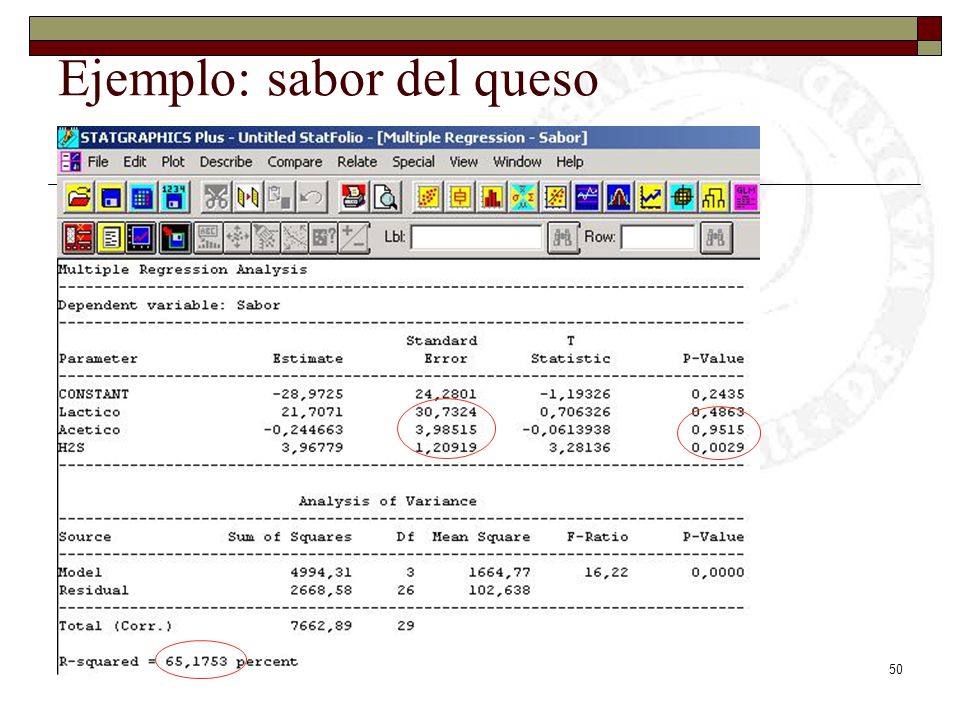The height and width of the screenshot is (720, 960).
Task: Open the Histogram bar chart icon
Action: click(492, 198)
